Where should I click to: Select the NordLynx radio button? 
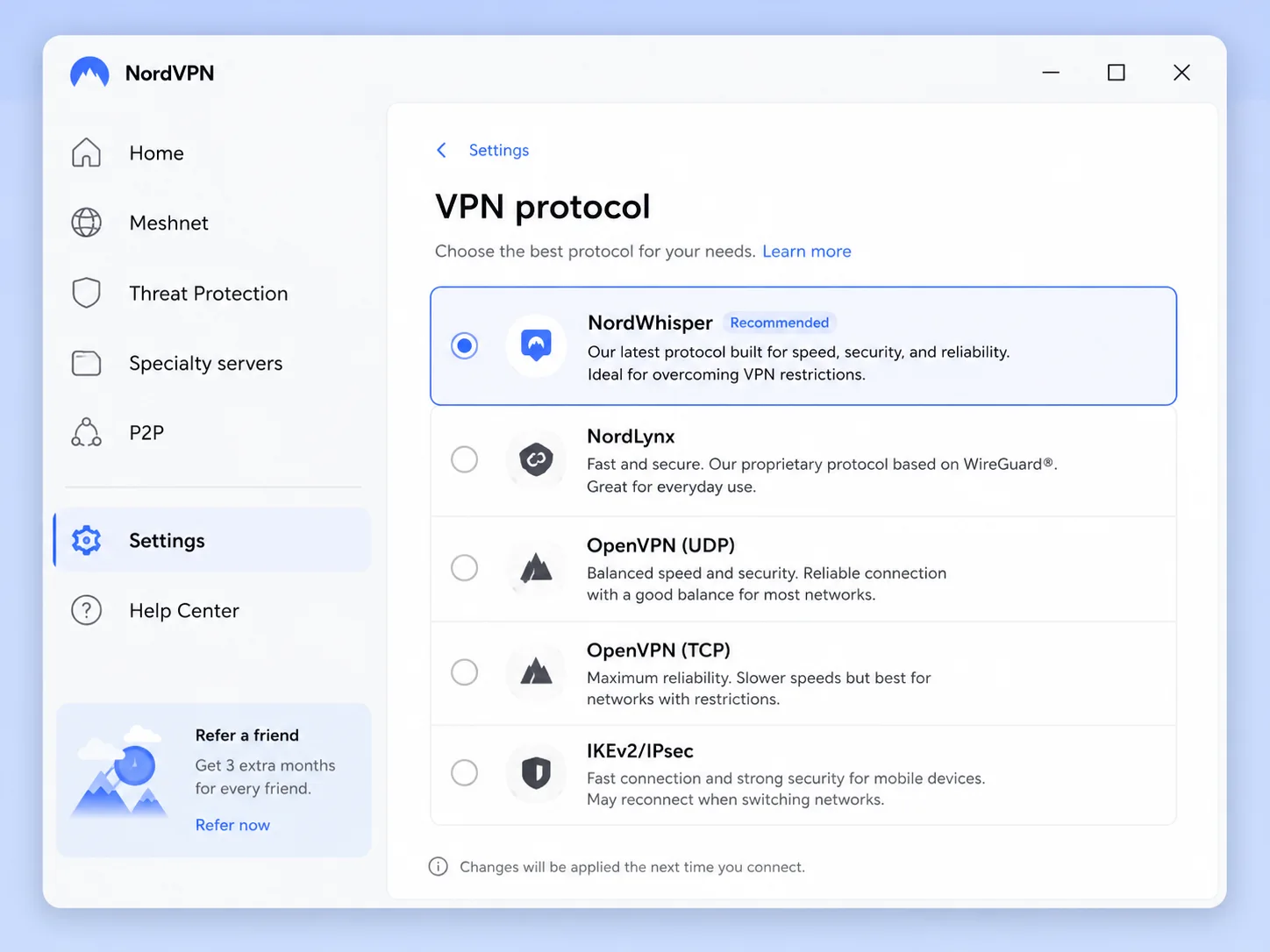[464, 459]
